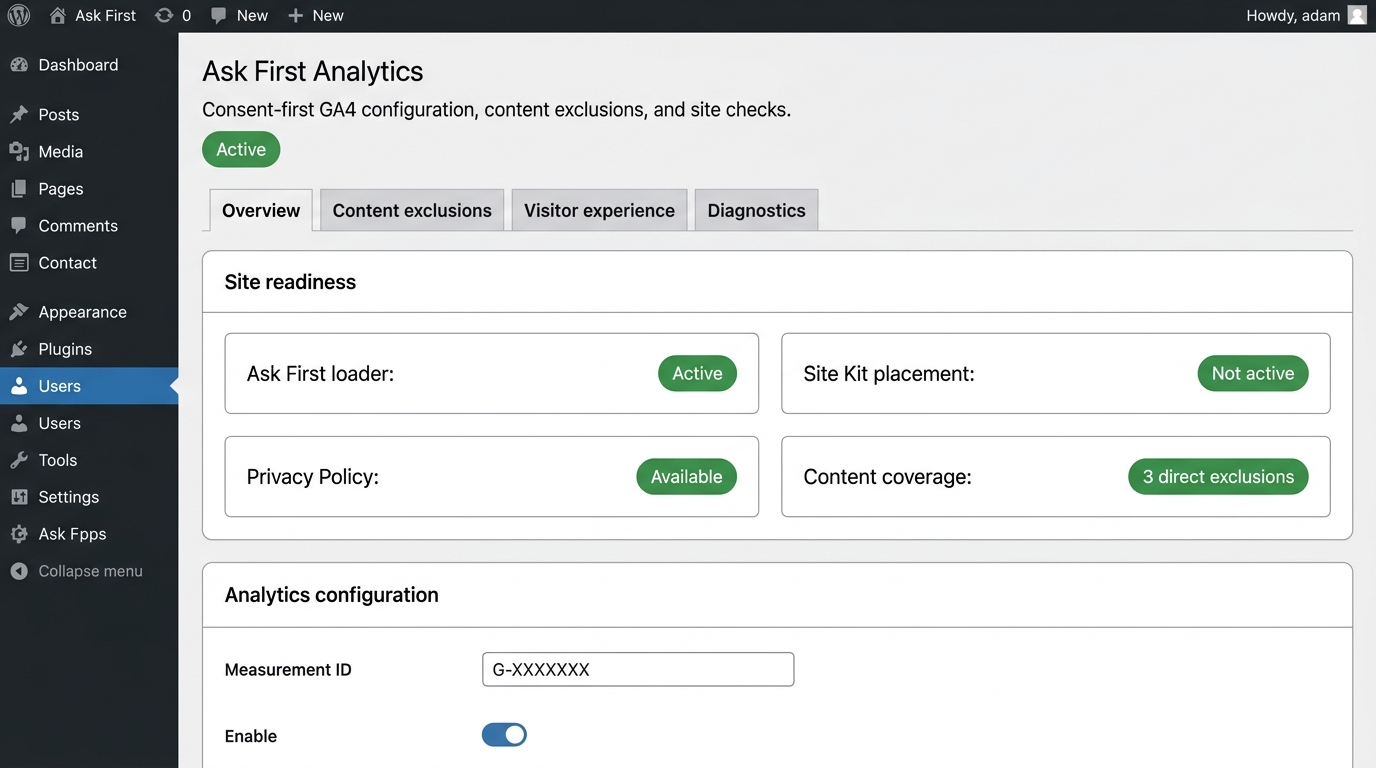
Task: Click the Ask First loader: label
Action: [x=320, y=374]
